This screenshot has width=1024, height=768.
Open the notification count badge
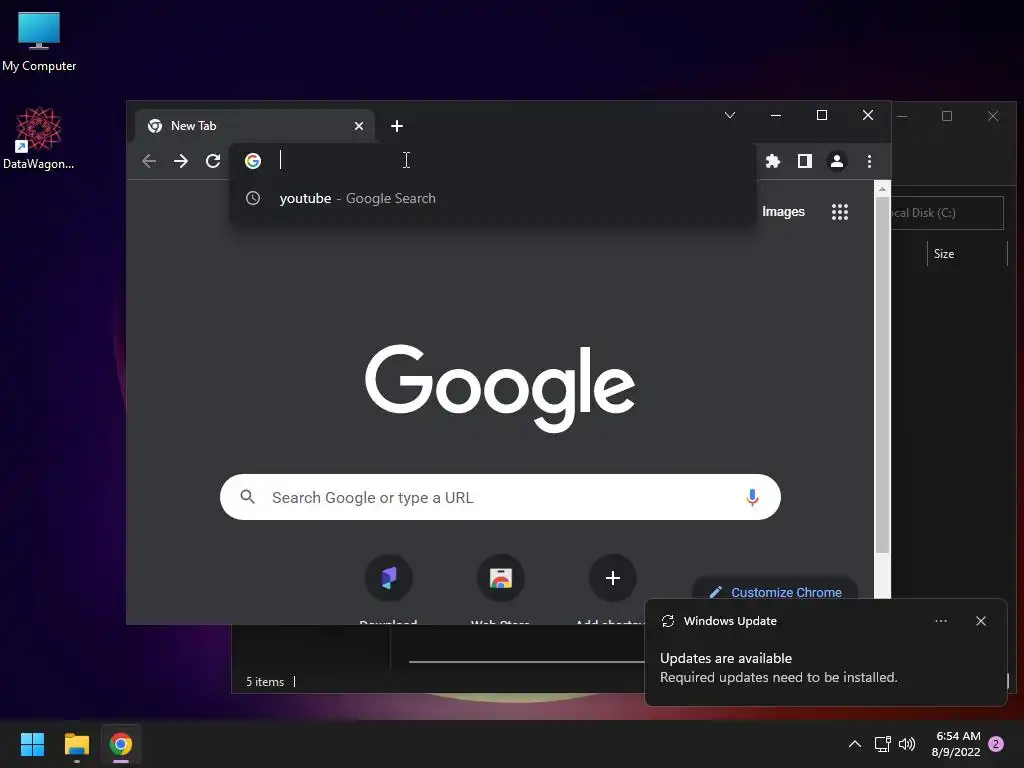click(x=996, y=744)
